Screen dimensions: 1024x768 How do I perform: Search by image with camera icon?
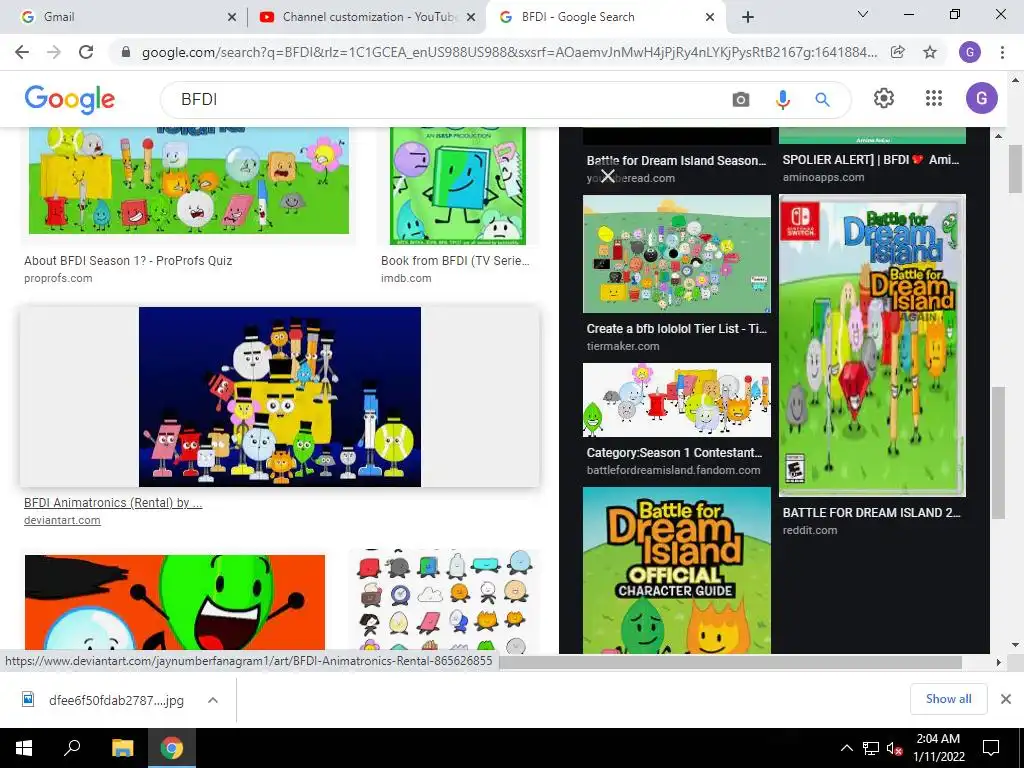coord(741,99)
